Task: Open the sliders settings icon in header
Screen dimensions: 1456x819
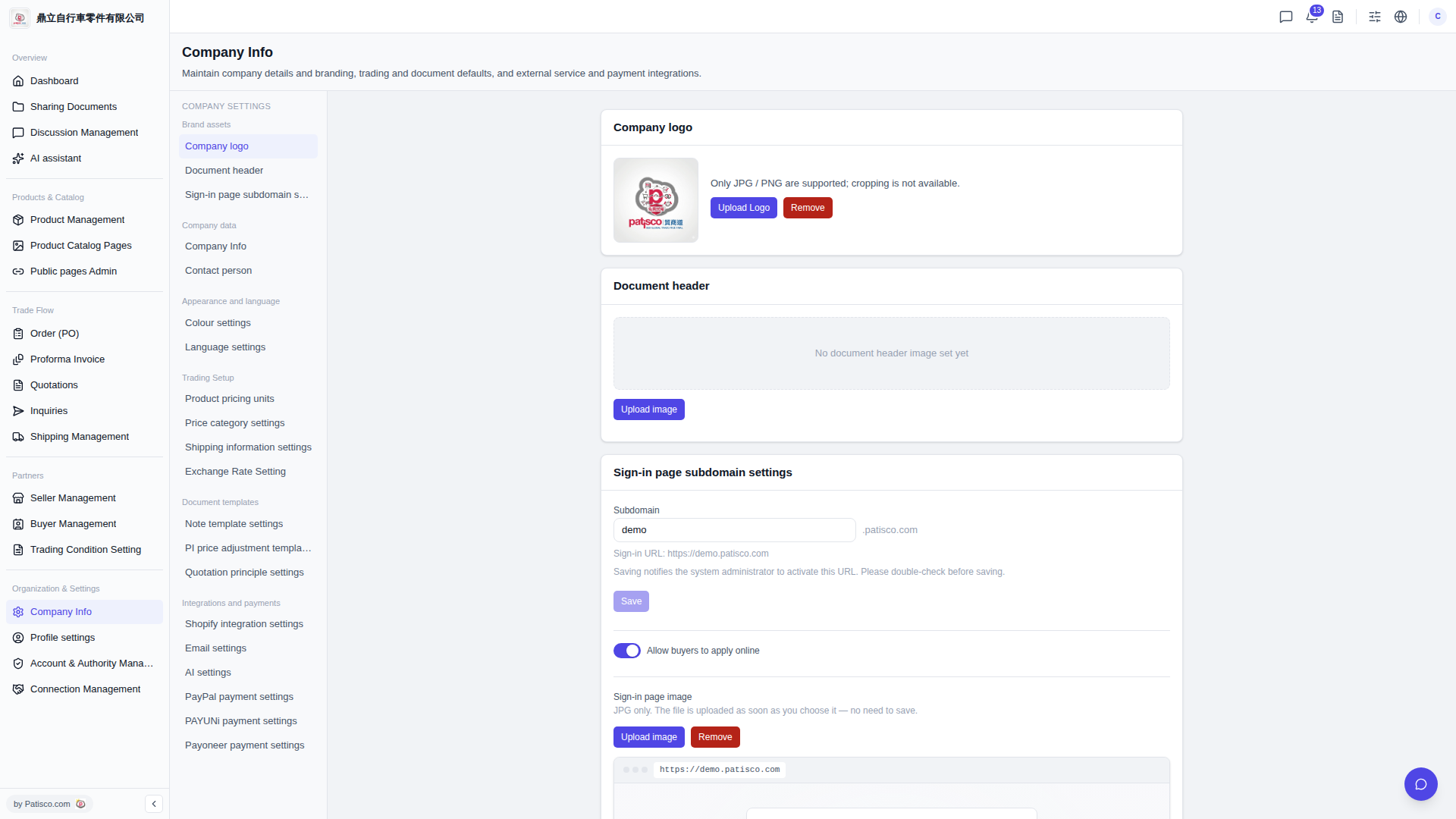Action: [x=1375, y=17]
